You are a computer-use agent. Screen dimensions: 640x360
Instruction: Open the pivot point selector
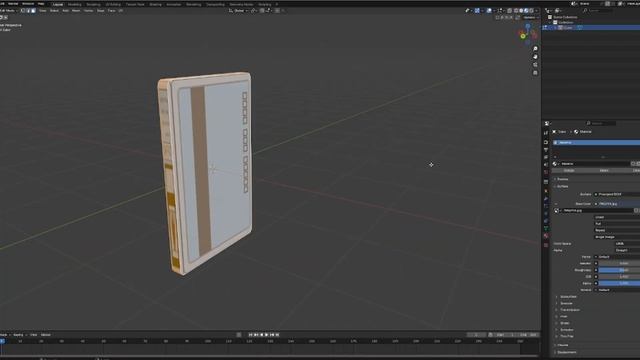254,11
